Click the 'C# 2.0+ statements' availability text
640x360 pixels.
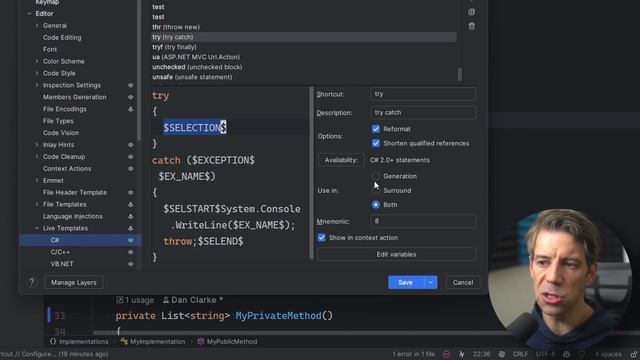click(400, 160)
